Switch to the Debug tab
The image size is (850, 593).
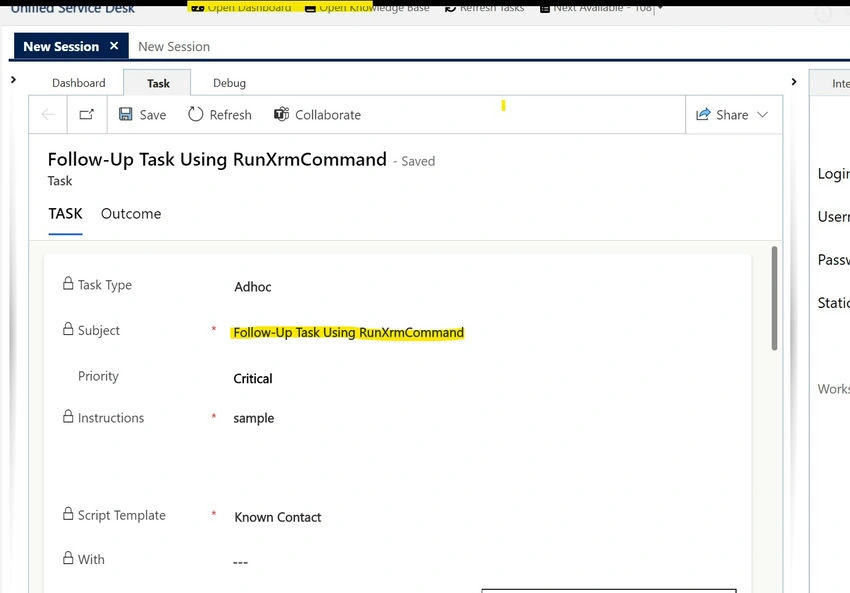click(x=229, y=83)
